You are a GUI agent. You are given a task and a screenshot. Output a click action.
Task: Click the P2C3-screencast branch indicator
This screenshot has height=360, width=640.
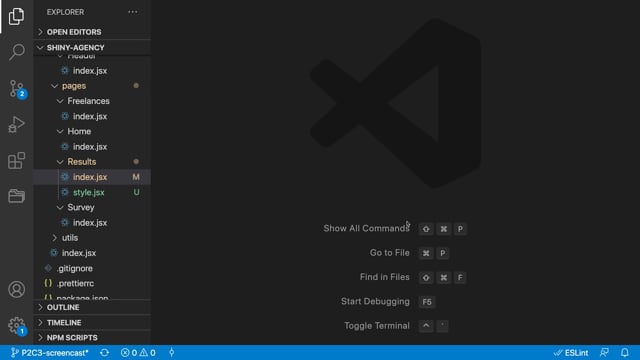tap(49, 353)
